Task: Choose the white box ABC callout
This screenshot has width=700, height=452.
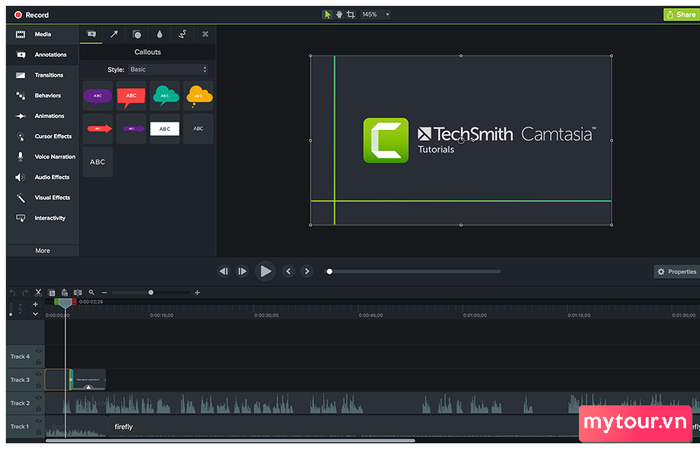Action: pyautogui.click(x=165, y=129)
